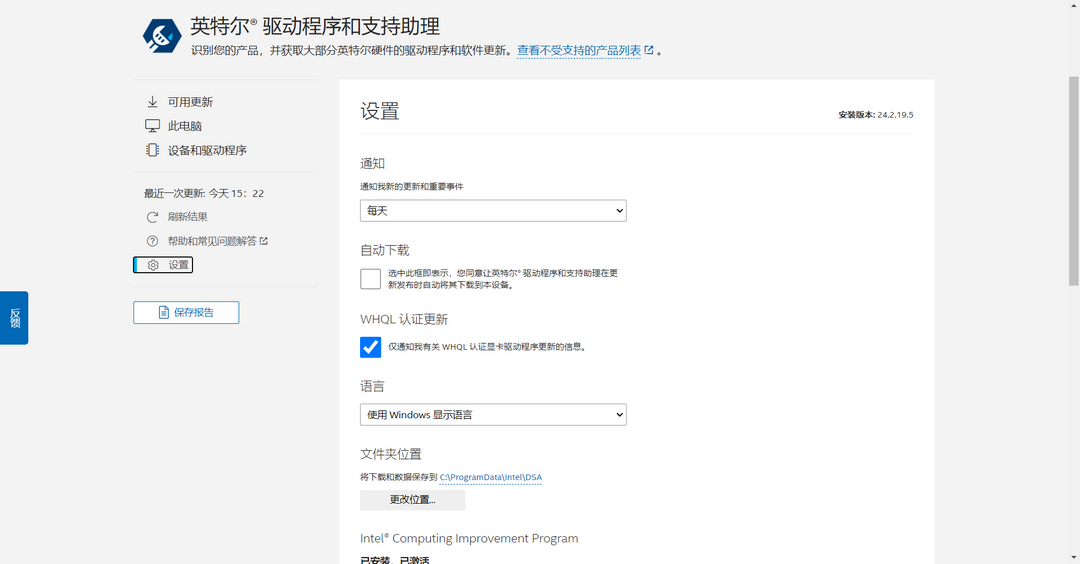Click the 文件夹位置 section heading
This screenshot has width=1080, height=564.
[391, 455]
